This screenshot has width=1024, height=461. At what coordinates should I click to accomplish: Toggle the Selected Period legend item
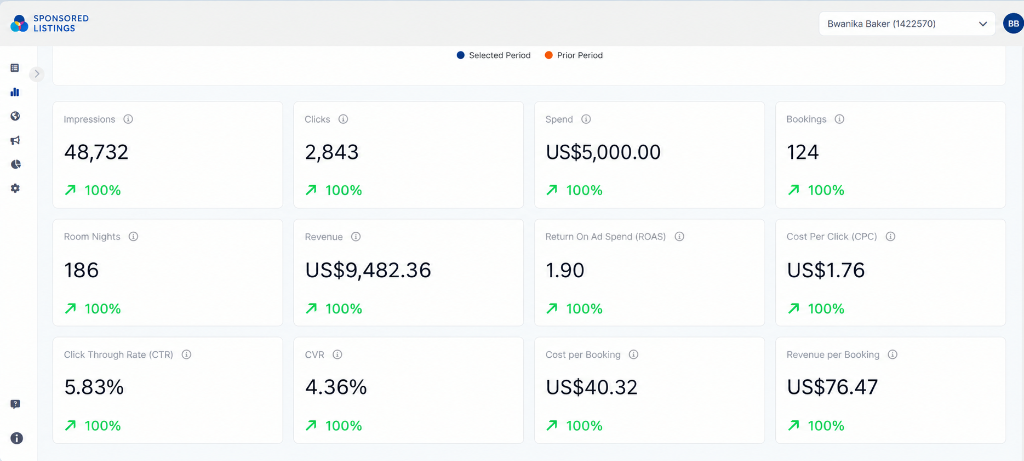(494, 56)
